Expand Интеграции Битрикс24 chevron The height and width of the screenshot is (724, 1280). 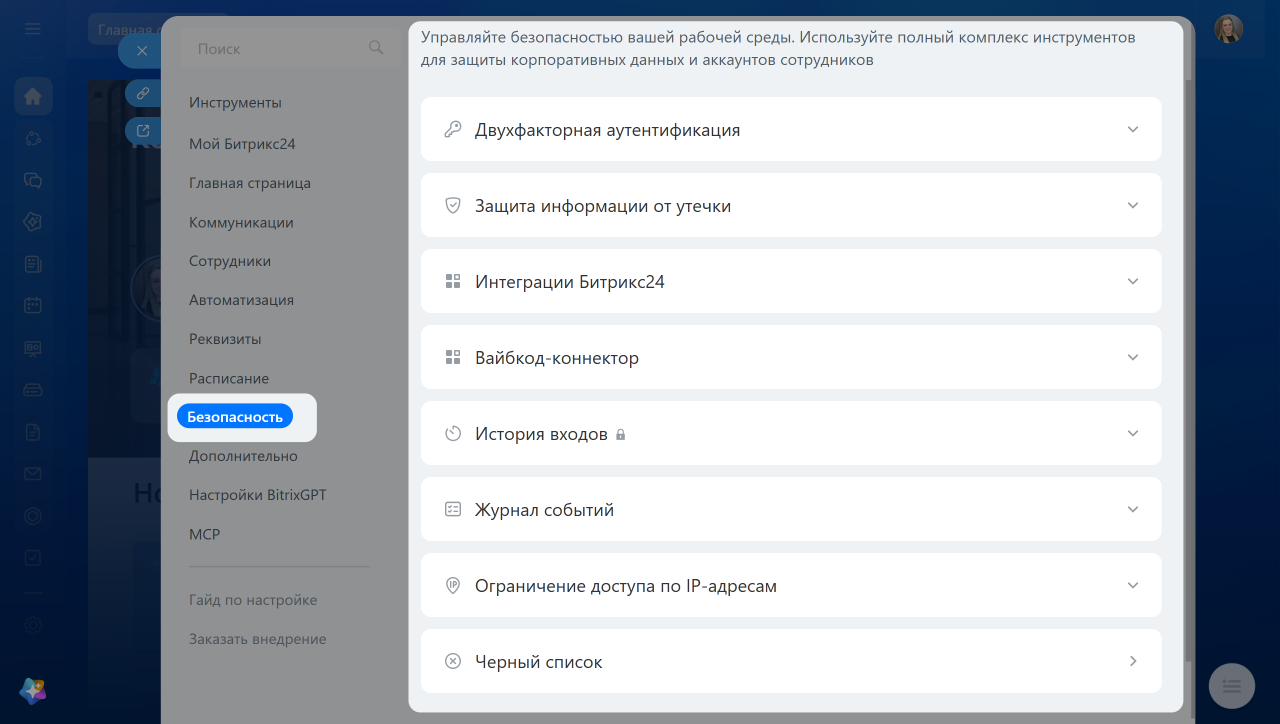click(x=1133, y=281)
